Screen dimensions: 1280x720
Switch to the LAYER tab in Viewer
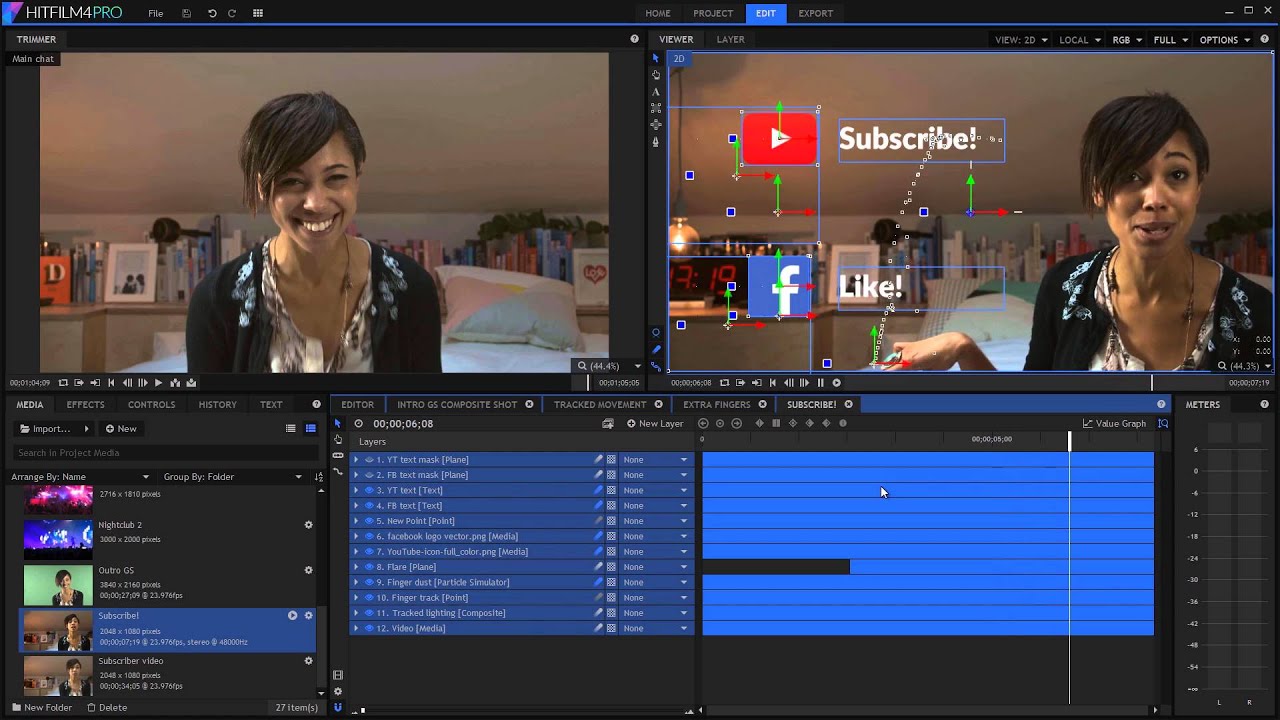730,39
